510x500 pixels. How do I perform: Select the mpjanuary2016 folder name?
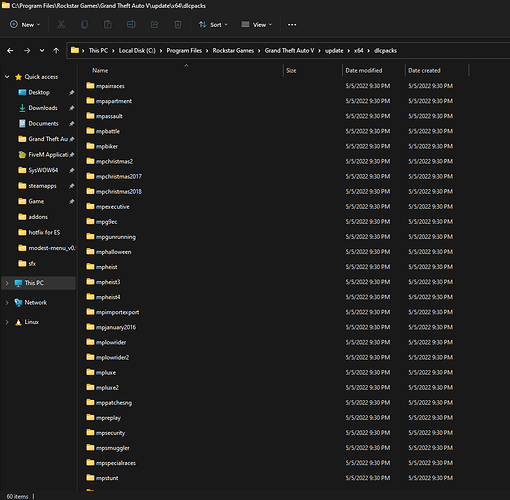pos(116,327)
